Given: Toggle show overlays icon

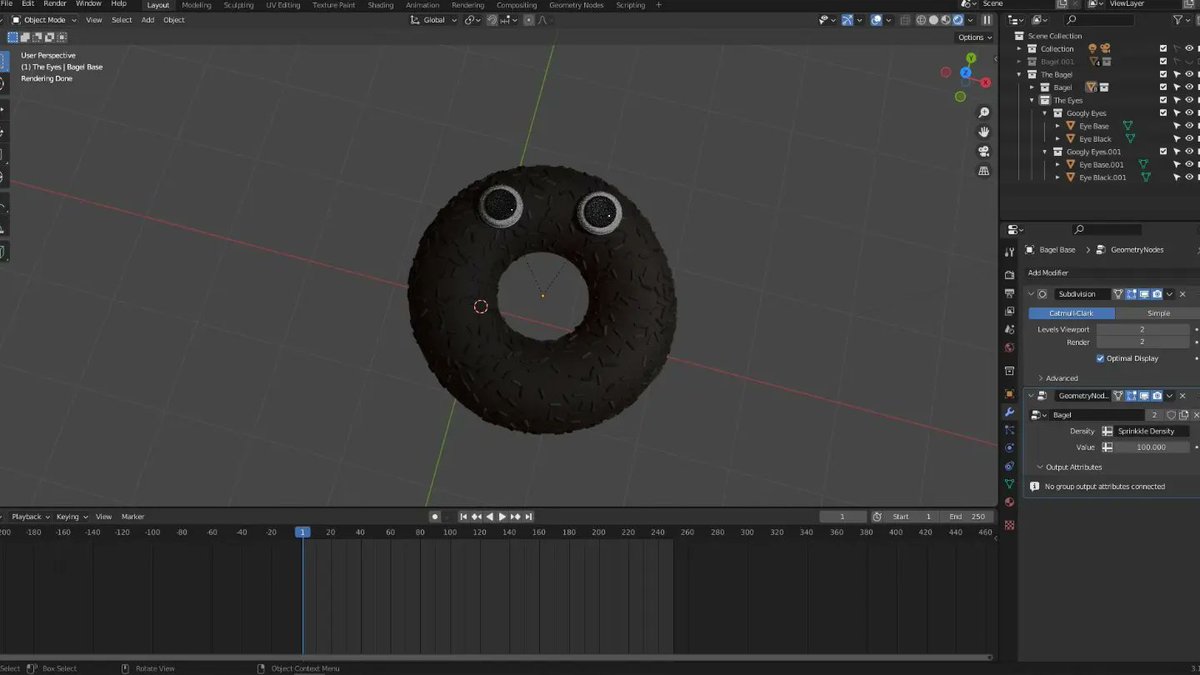Looking at the screenshot, I should coord(876,20).
